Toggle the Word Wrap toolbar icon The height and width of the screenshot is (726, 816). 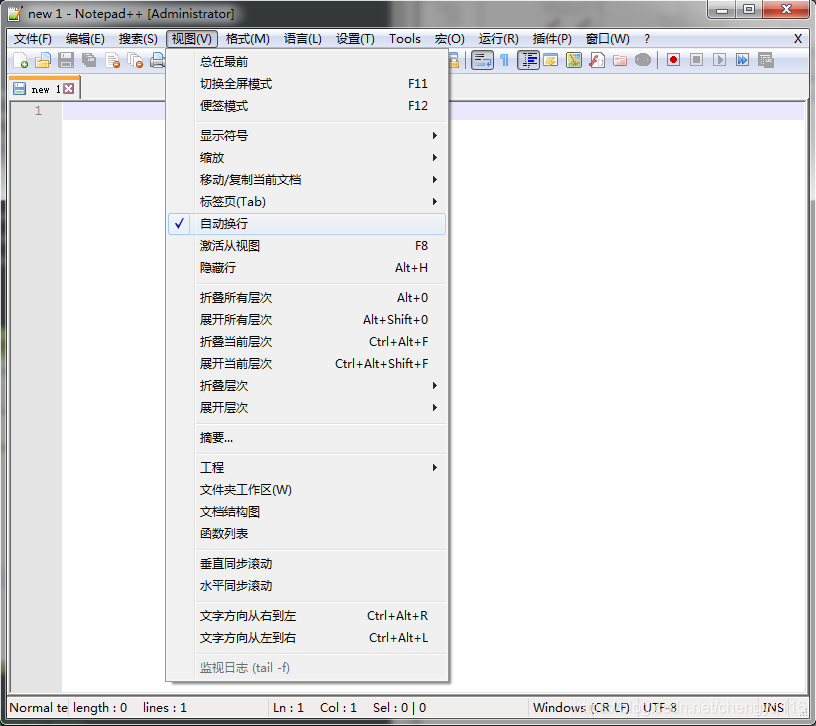pyautogui.click(x=482, y=60)
